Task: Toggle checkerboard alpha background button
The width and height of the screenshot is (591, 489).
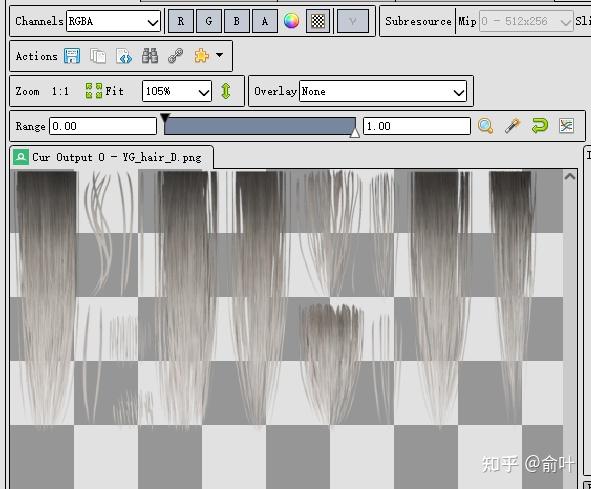Action: click(x=318, y=21)
